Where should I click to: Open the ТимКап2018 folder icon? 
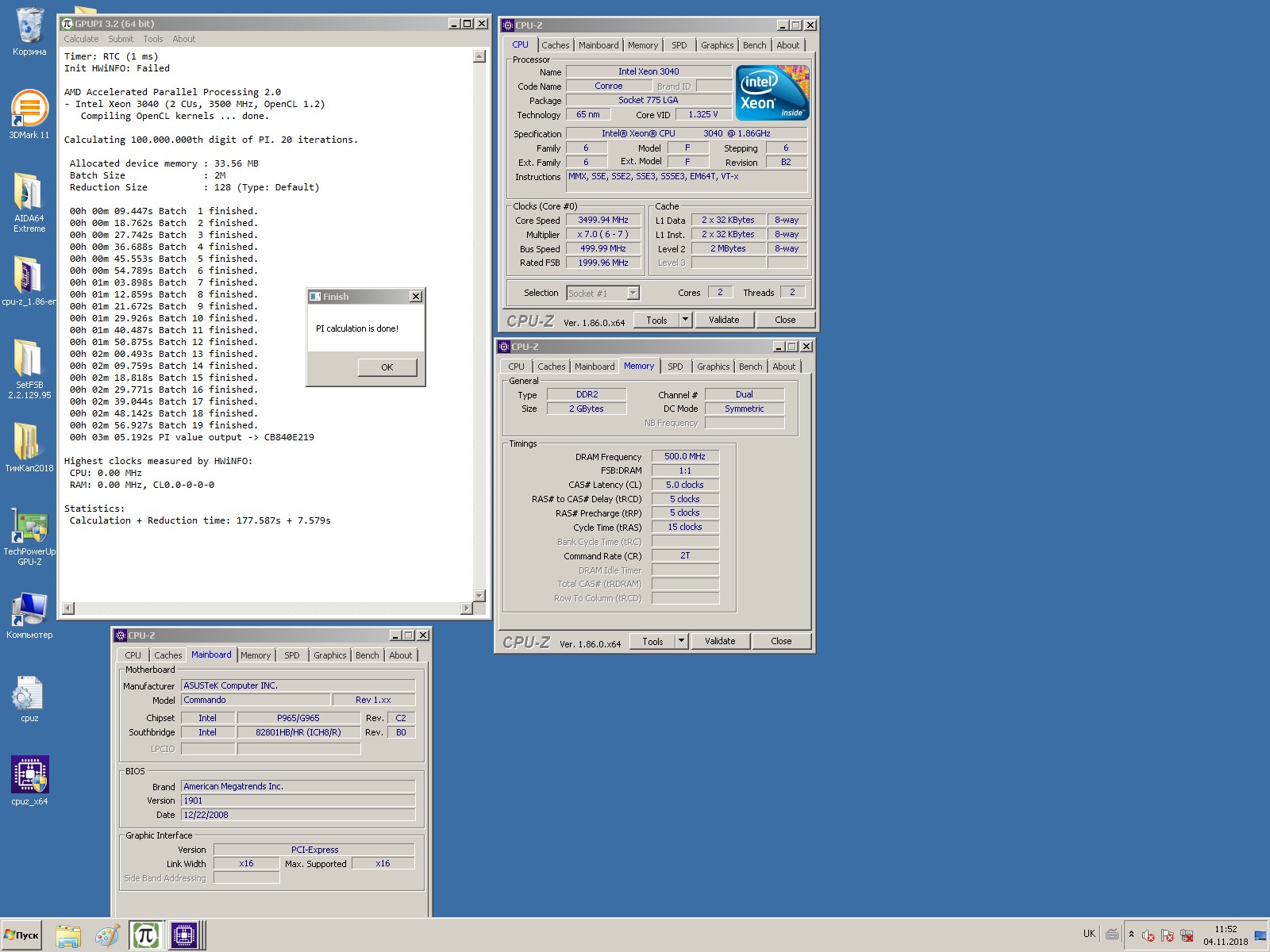pyautogui.click(x=29, y=447)
